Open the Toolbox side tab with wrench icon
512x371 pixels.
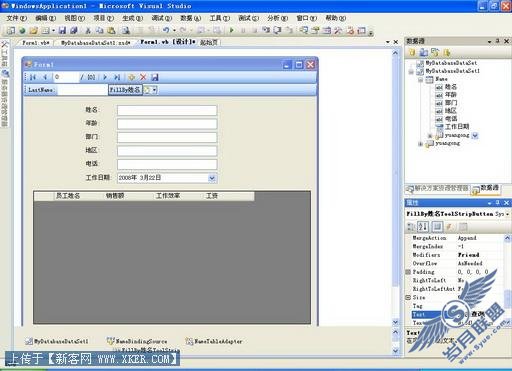point(5,53)
